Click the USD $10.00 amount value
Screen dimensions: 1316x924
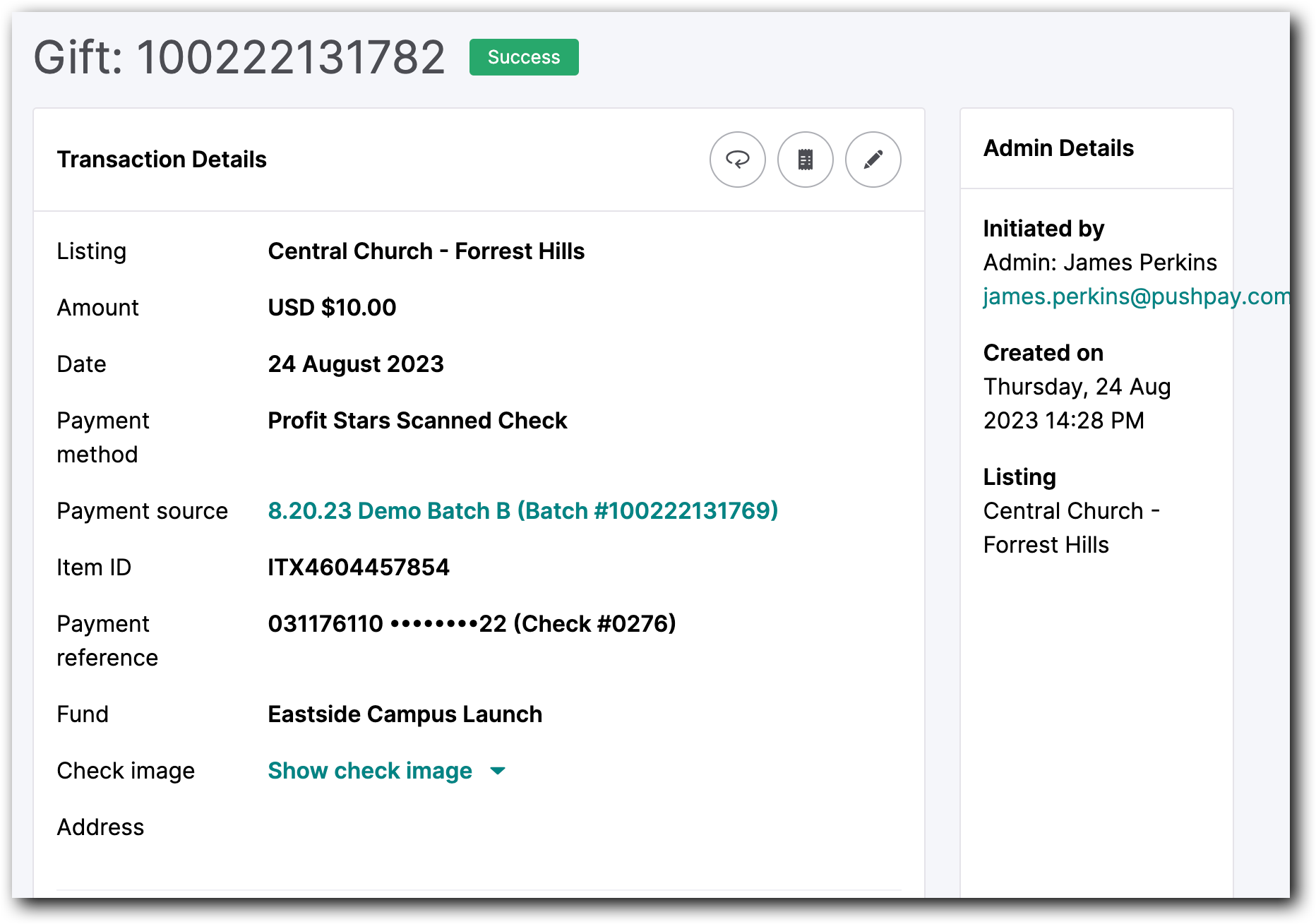[331, 307]
